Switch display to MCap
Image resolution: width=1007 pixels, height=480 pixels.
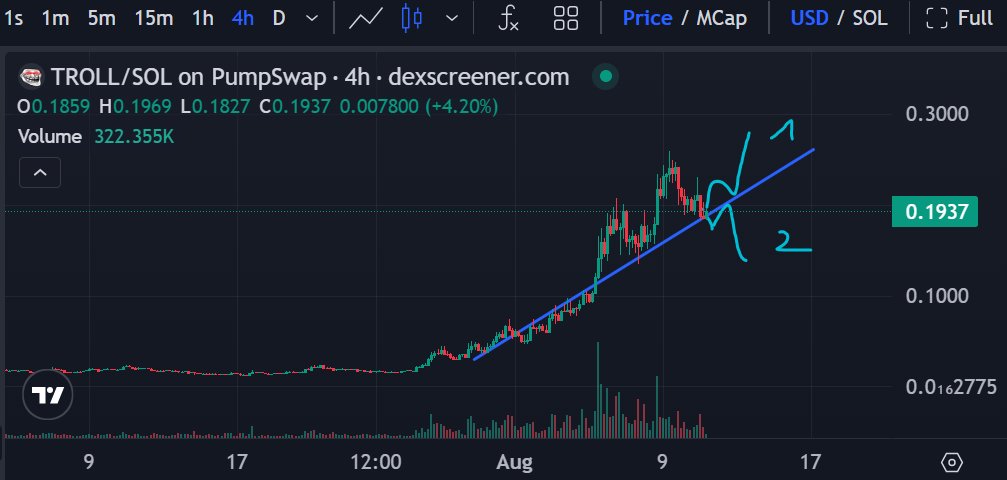722,18
